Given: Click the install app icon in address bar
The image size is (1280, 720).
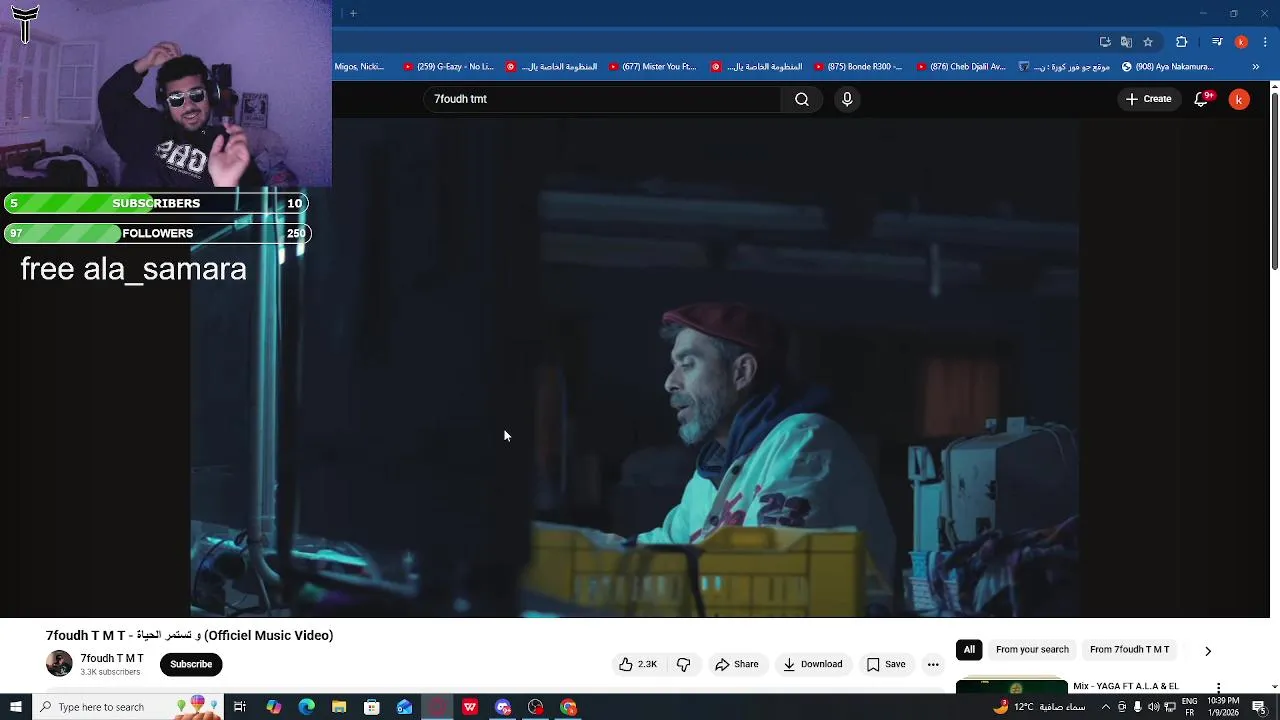Looking at the screenshot, I should pyautogui.click(x=1105, y=42).
